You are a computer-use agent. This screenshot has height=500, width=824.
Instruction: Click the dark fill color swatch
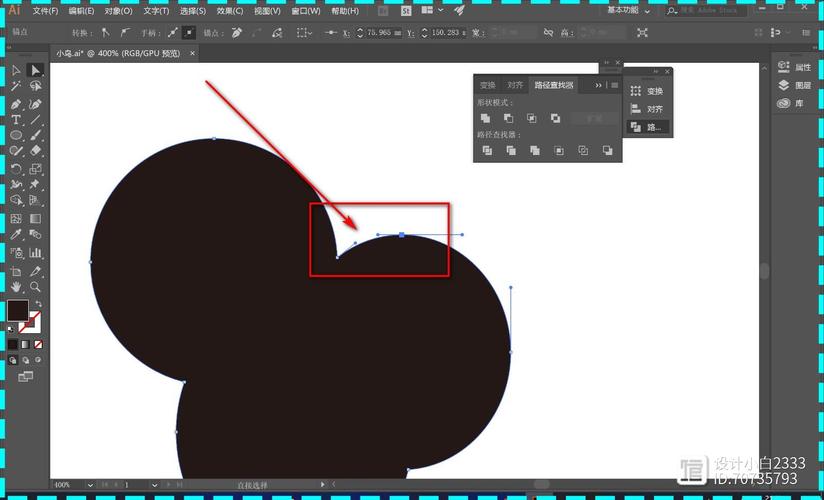point(17,310)
